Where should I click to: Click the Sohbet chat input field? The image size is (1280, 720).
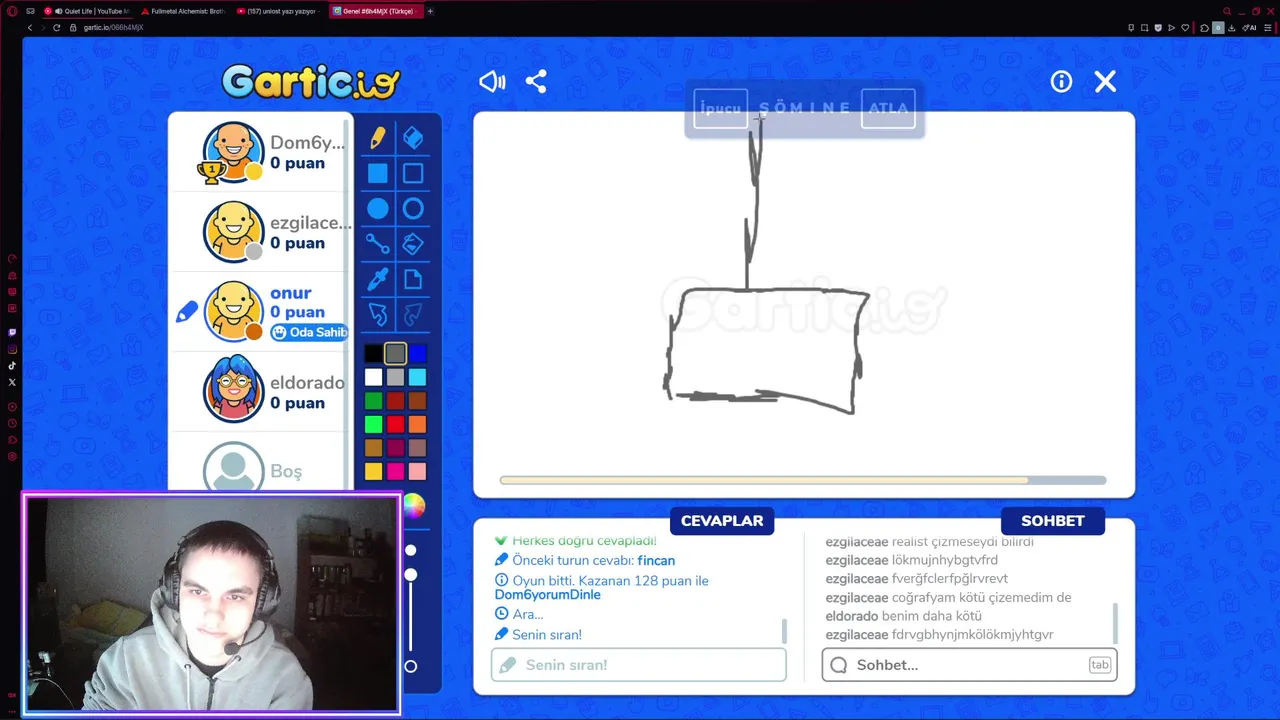tap(969, 665)
